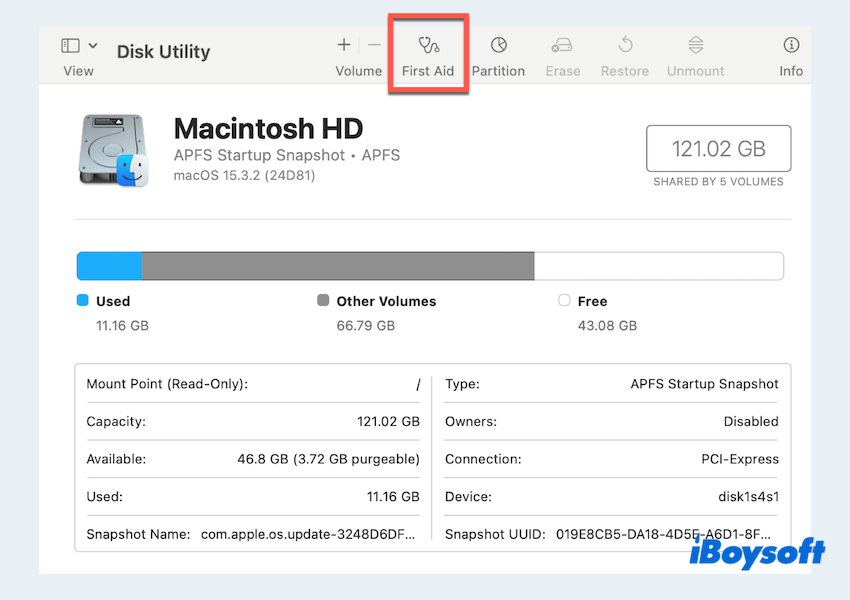The image size is (850, 600).
Task: Click the white Free space segment
Action: tap(658, 266)
